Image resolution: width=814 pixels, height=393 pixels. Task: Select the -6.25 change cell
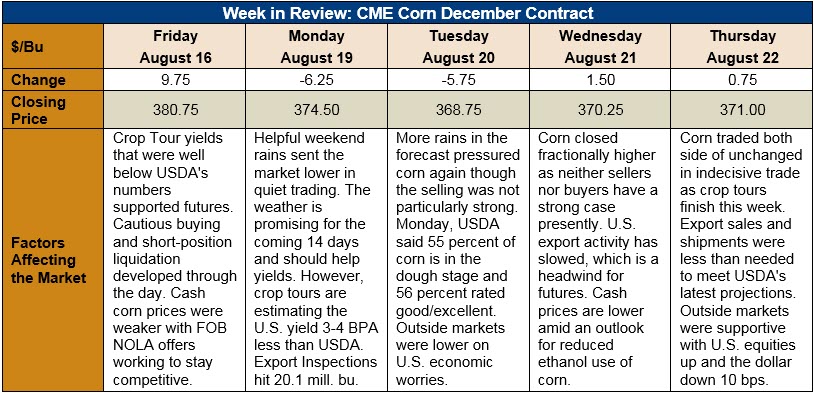coord(316,80)
